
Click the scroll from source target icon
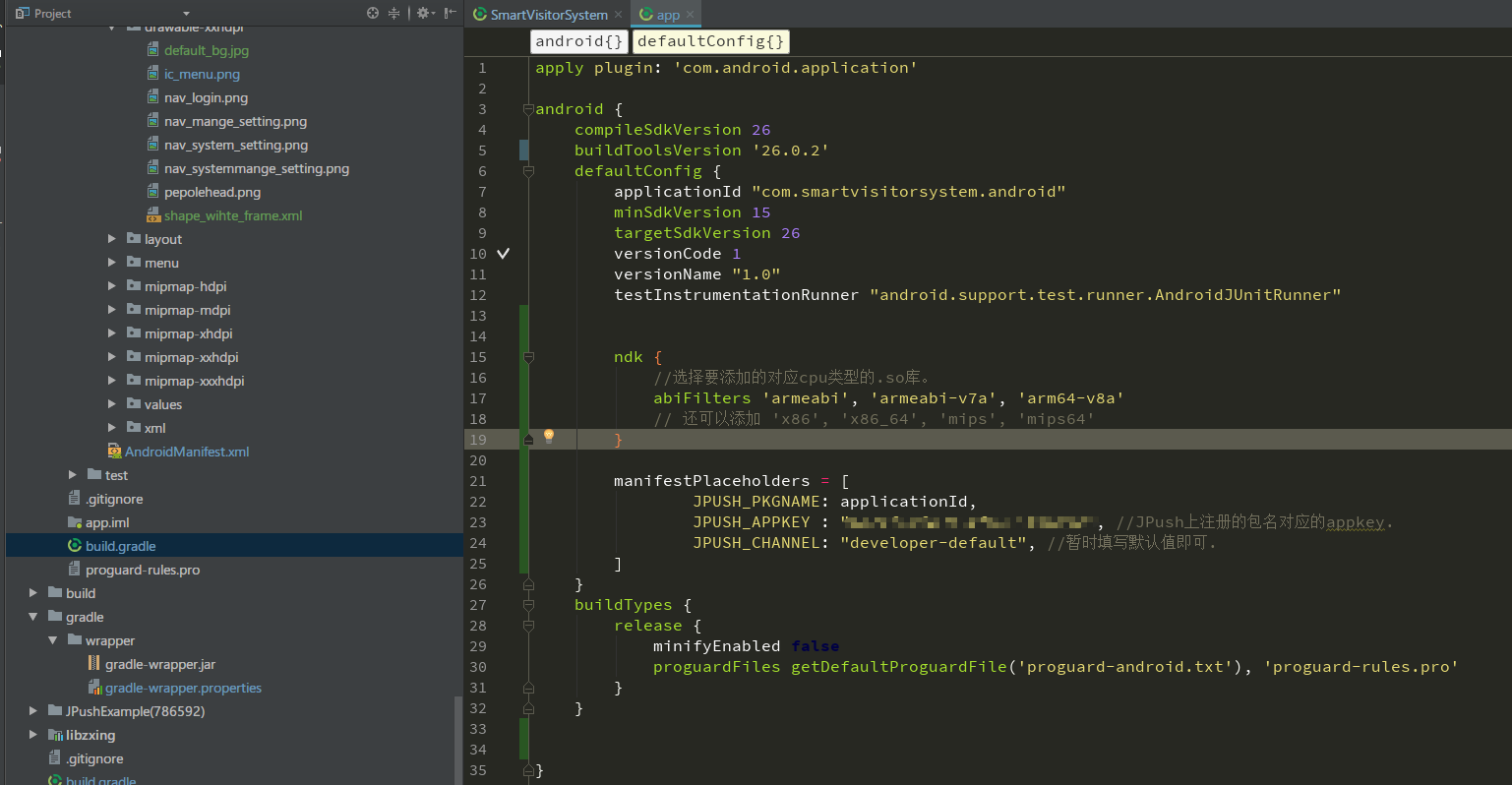[373, 13]
